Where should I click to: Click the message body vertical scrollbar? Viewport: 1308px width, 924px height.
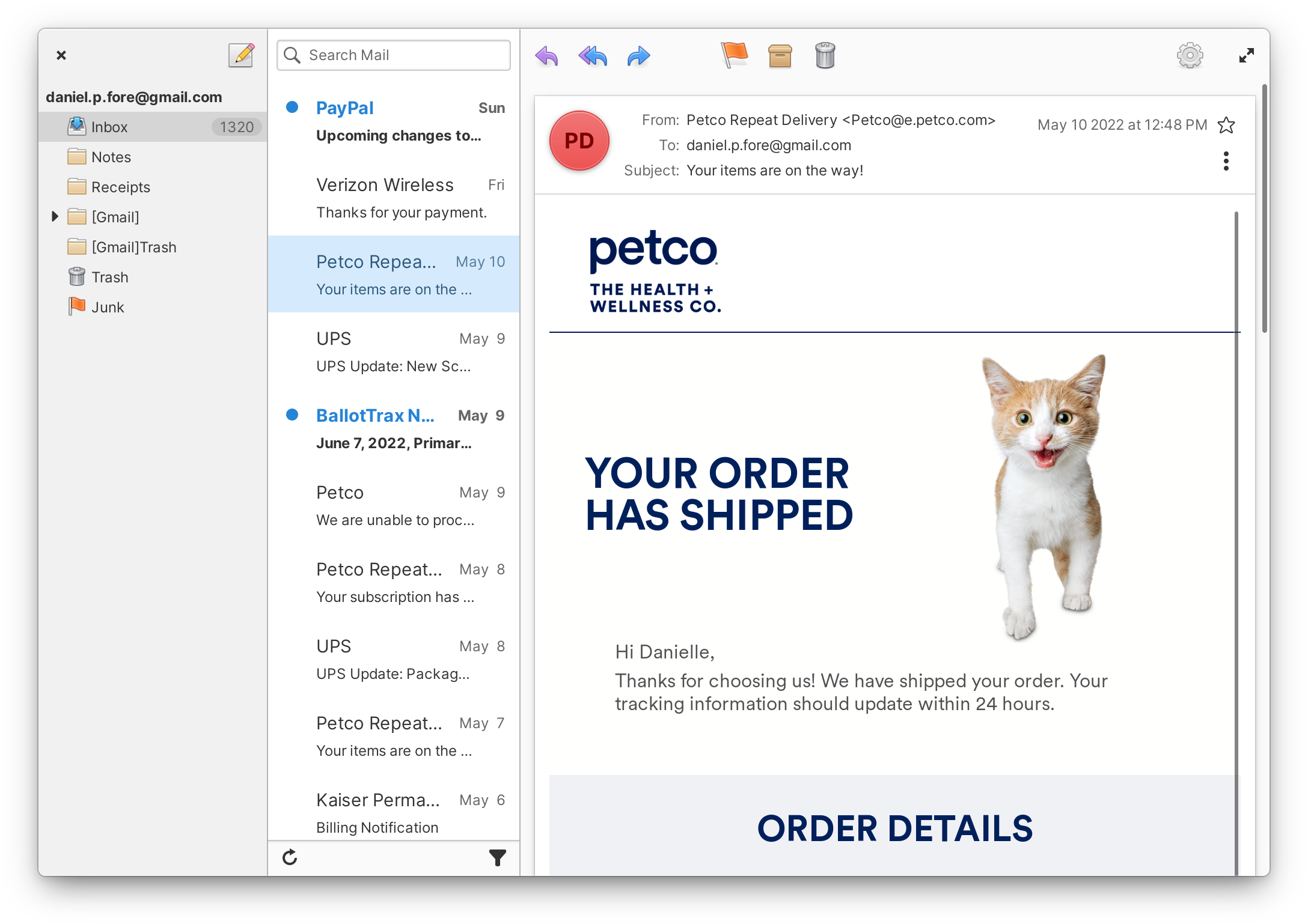tap(1236, 541)
